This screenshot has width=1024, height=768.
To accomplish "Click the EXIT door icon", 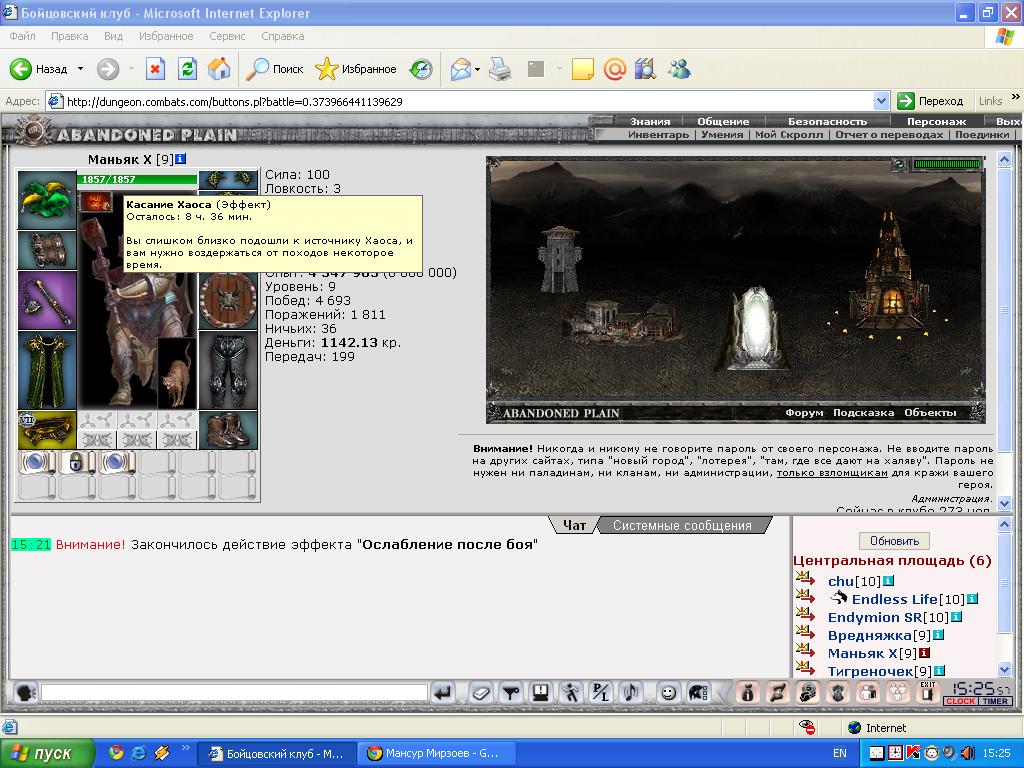I will [927, 692].
